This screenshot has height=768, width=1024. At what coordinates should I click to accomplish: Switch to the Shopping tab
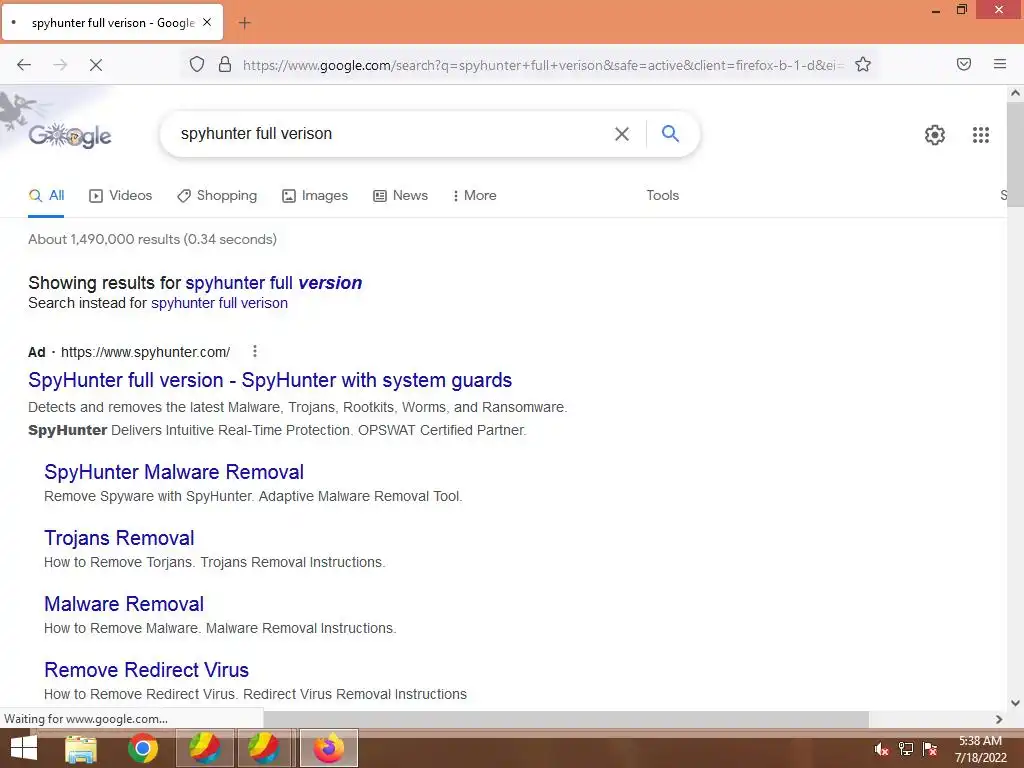[217, 195]
